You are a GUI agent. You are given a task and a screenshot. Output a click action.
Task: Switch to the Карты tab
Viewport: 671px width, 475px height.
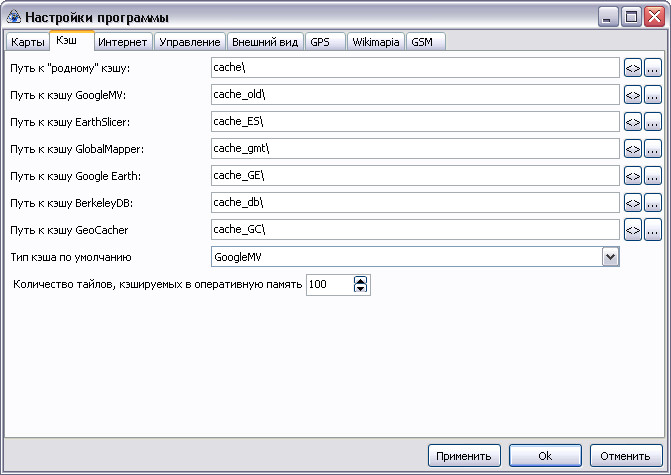[x=28, y=42]
